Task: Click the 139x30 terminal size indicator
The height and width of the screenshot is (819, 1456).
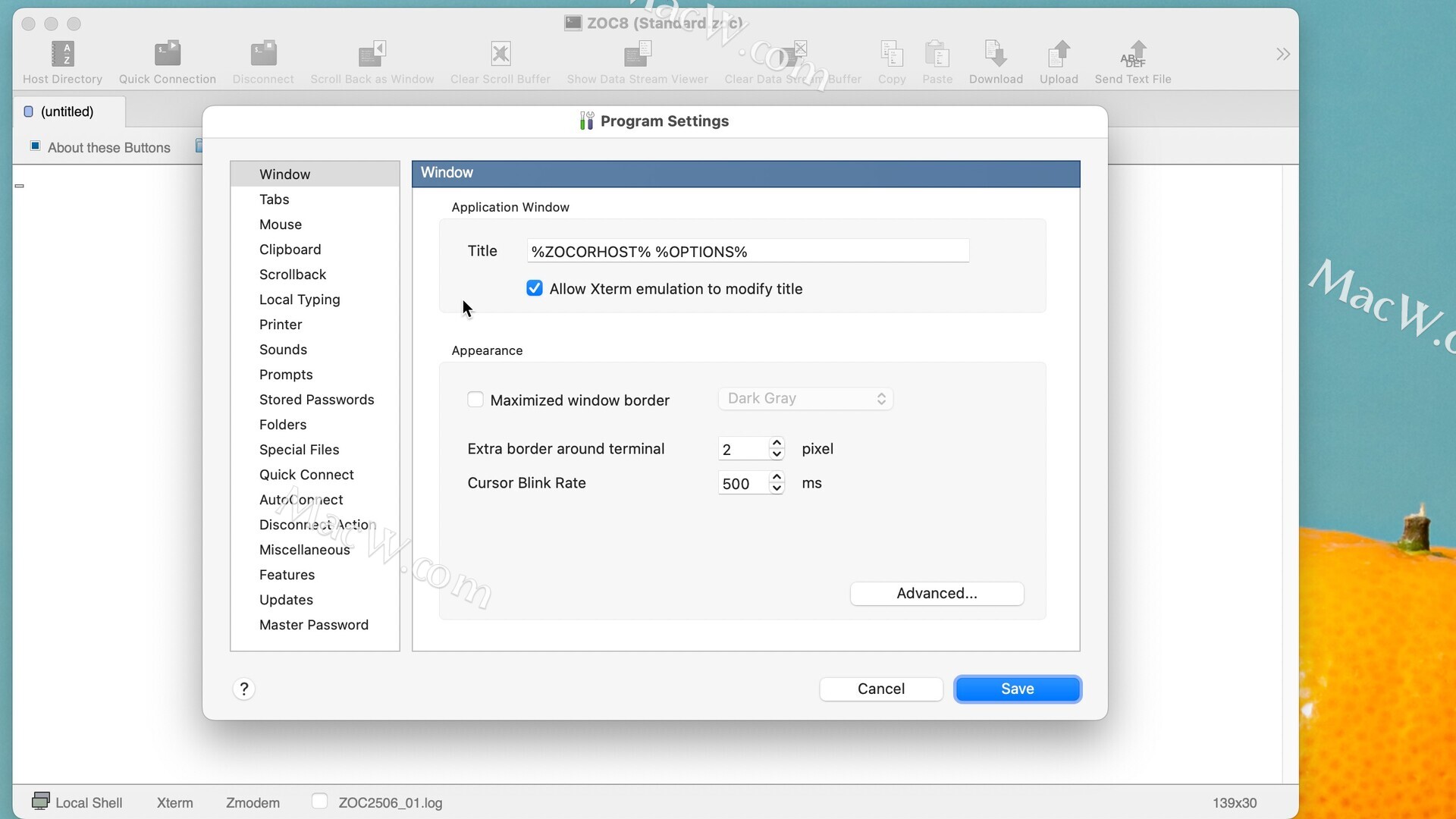Action: [x=1235, y=802]
